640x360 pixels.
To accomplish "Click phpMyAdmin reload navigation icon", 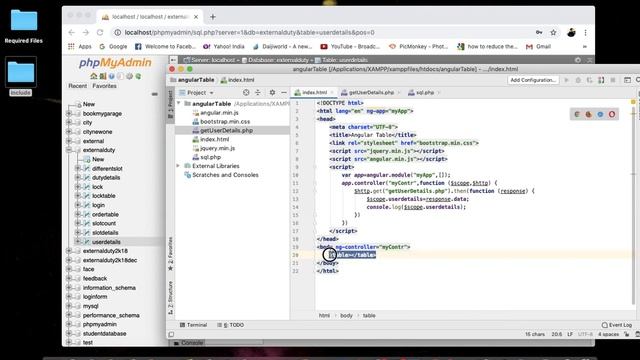I will click(138, 76).
